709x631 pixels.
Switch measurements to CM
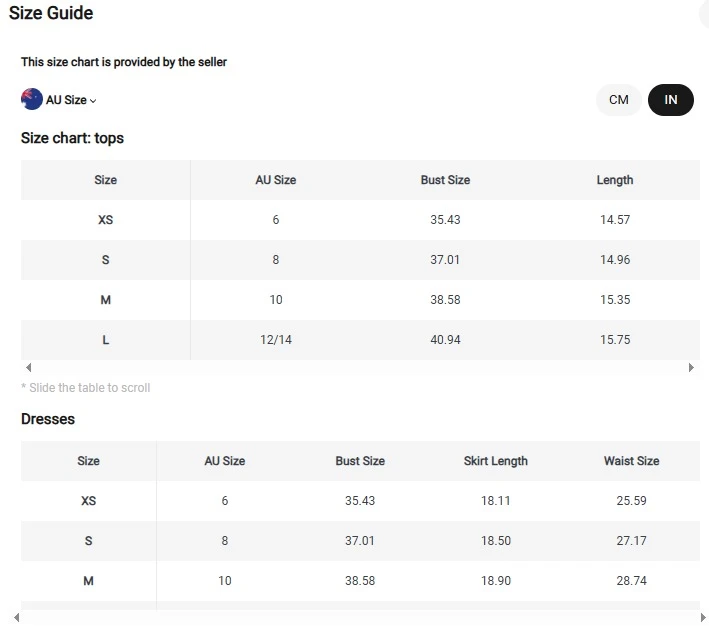click(x=619, y=100)
